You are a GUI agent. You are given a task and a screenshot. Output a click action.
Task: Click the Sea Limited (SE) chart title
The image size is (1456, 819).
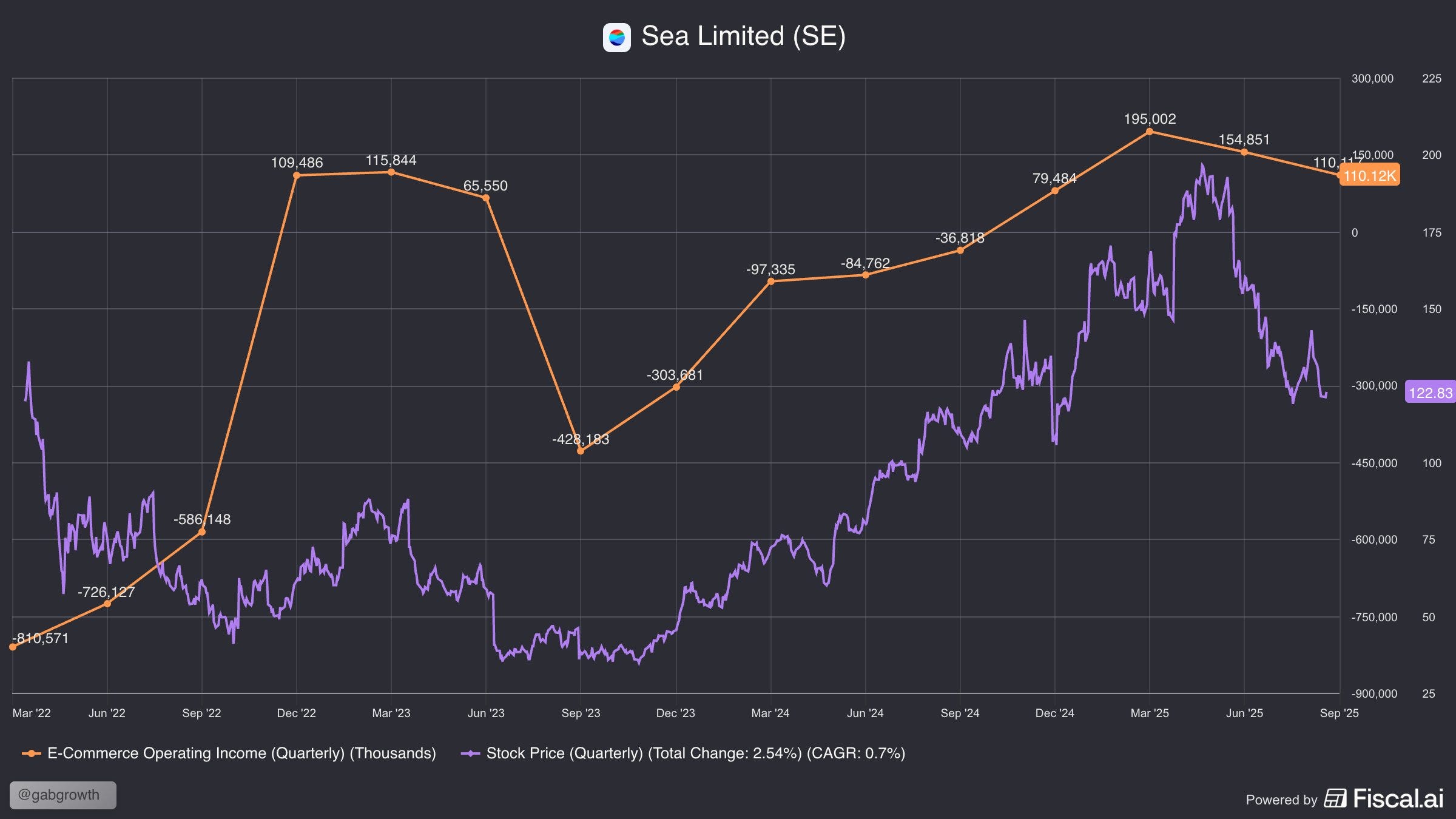743,36
